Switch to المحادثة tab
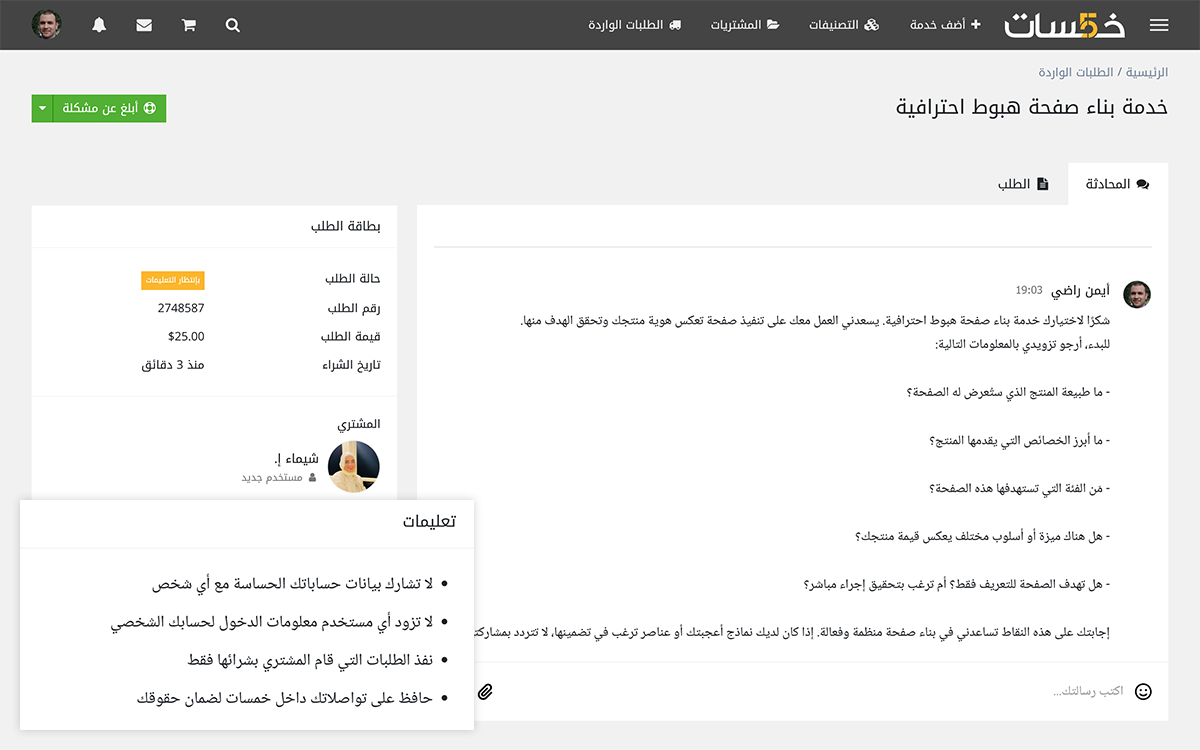Image resolution: width=1200 pixels, height=750 pixels. [x=1118, y=184]
